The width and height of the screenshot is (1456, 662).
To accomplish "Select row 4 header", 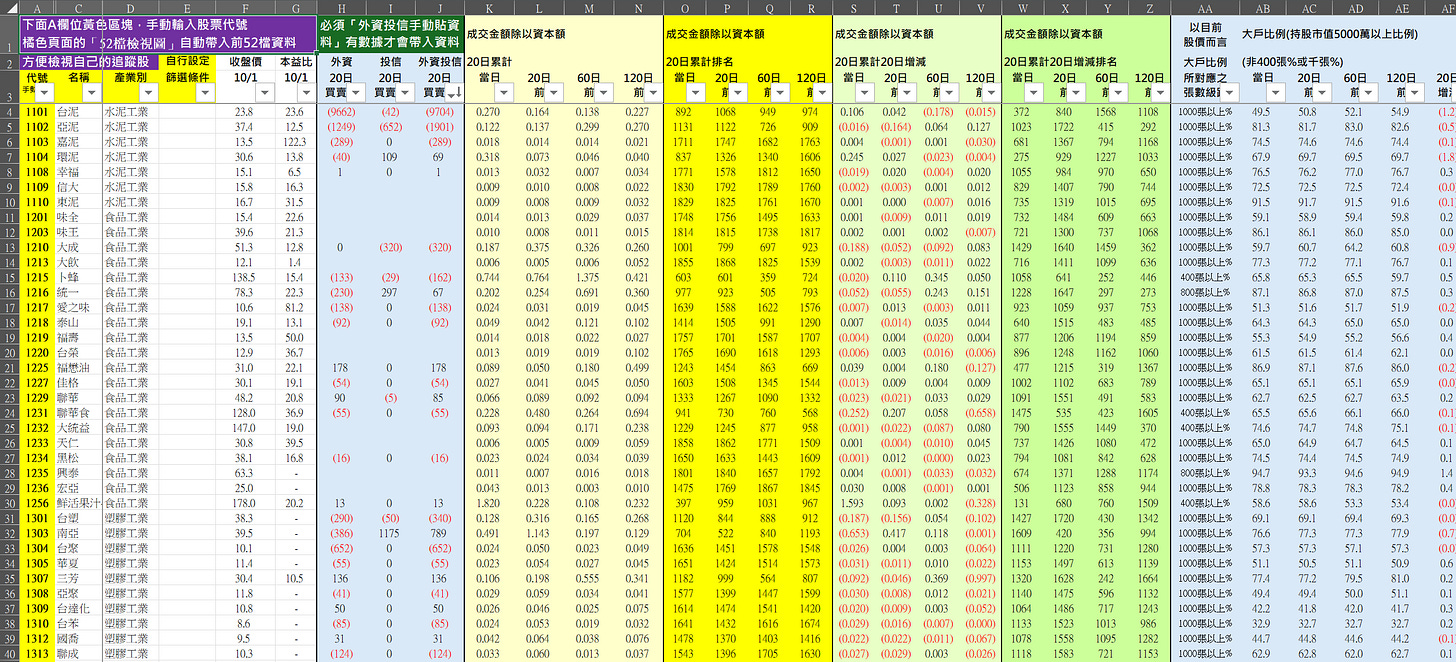I will 9,112.
